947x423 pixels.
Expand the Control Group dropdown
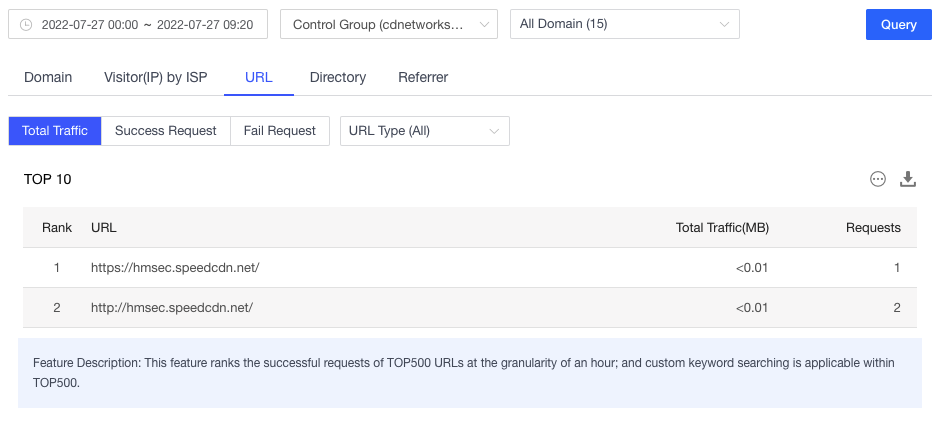coord(389,25)
